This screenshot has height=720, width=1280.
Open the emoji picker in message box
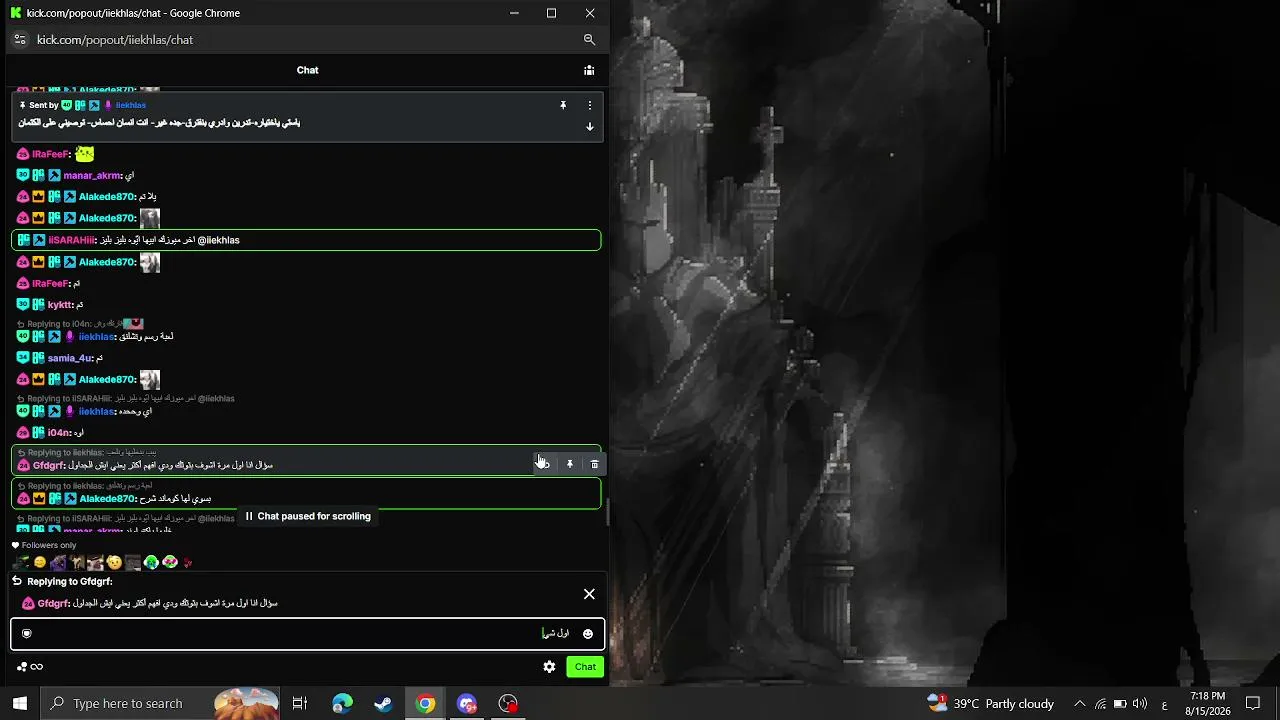(x=588, y=634)
